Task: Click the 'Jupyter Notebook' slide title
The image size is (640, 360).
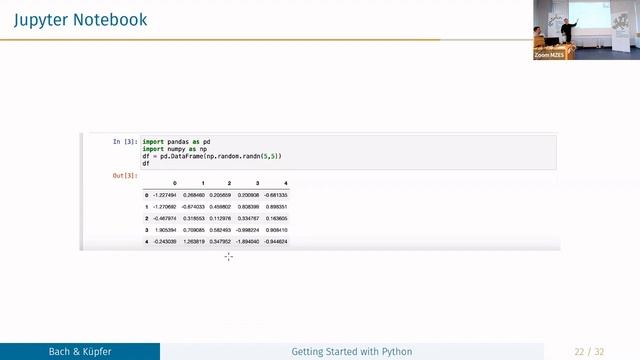Action: click(x=80, y=20)
